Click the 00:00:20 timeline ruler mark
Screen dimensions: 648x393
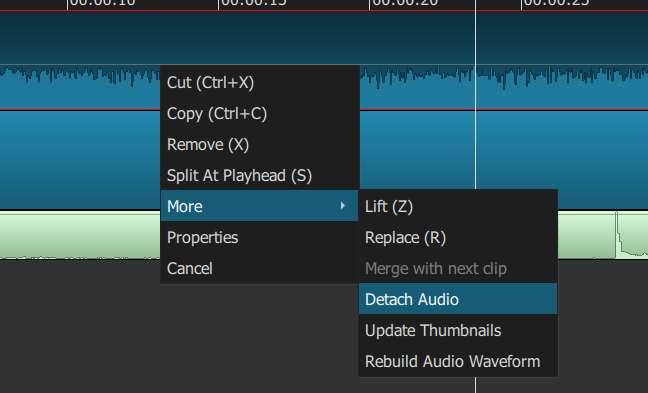coord(405,3)
